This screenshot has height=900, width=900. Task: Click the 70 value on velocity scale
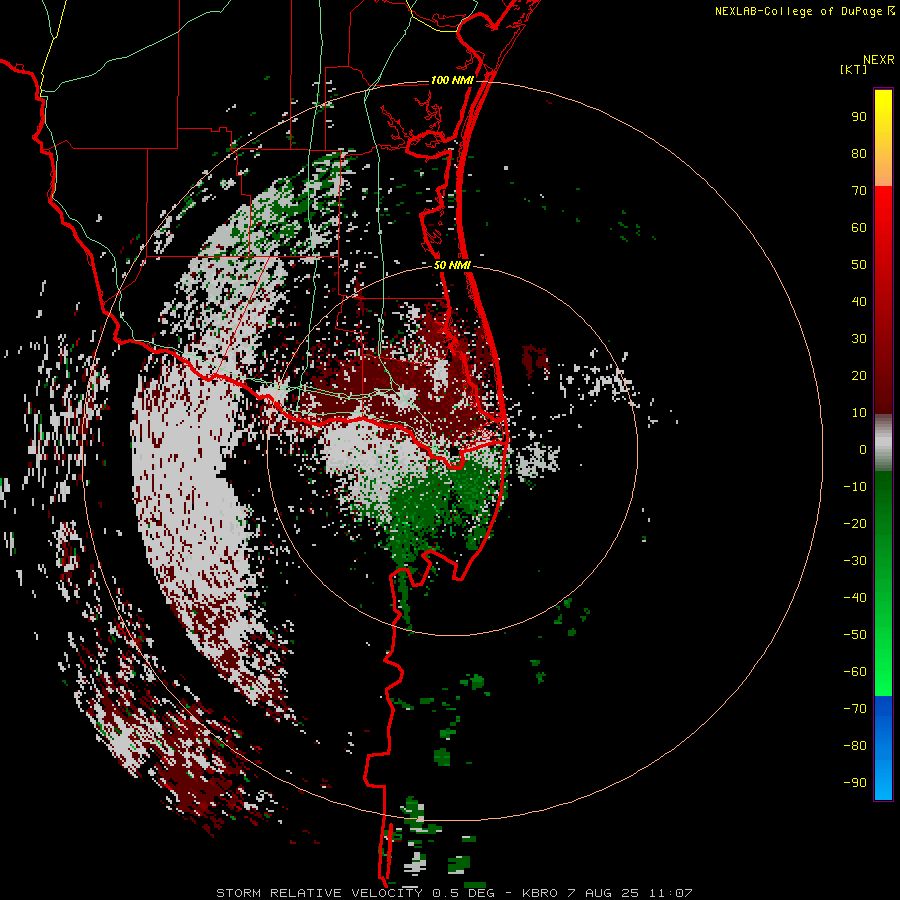(x=859, y=191)
